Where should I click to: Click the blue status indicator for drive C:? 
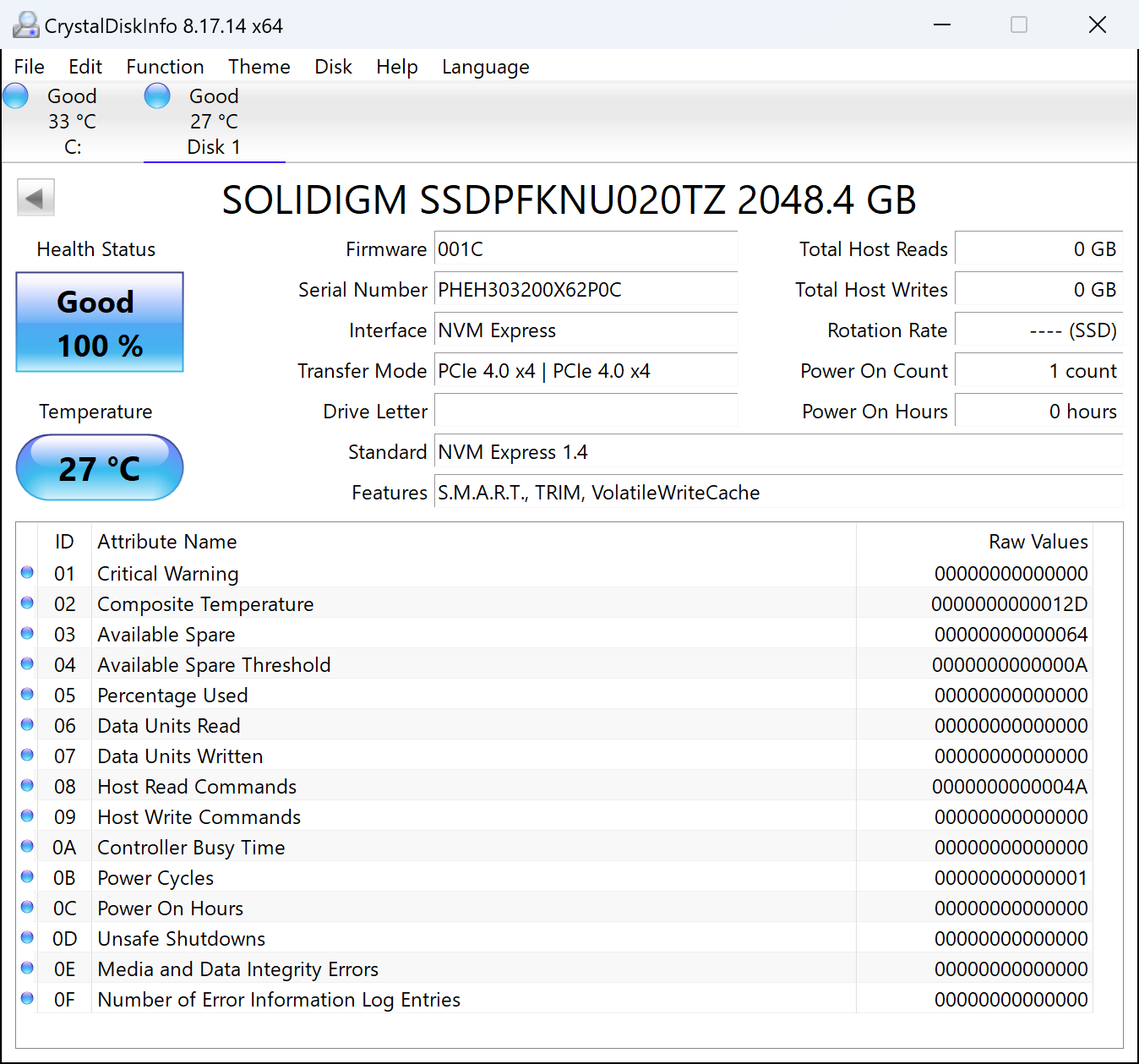15,95
